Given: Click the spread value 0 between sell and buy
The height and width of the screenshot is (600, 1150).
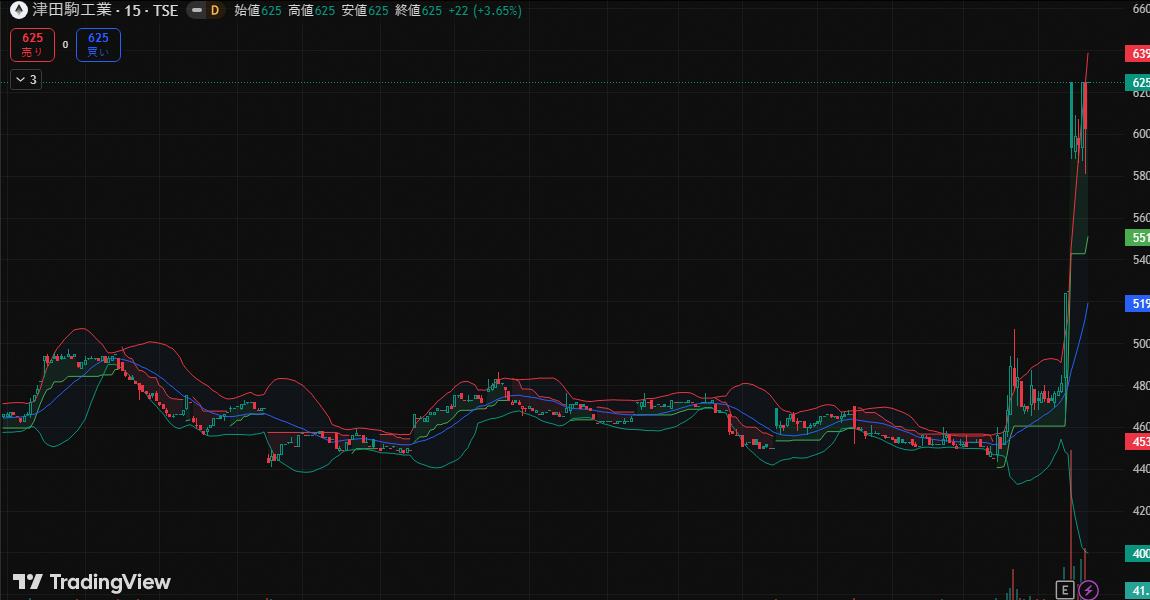Looking at the screenshot, I should [65, 45].
